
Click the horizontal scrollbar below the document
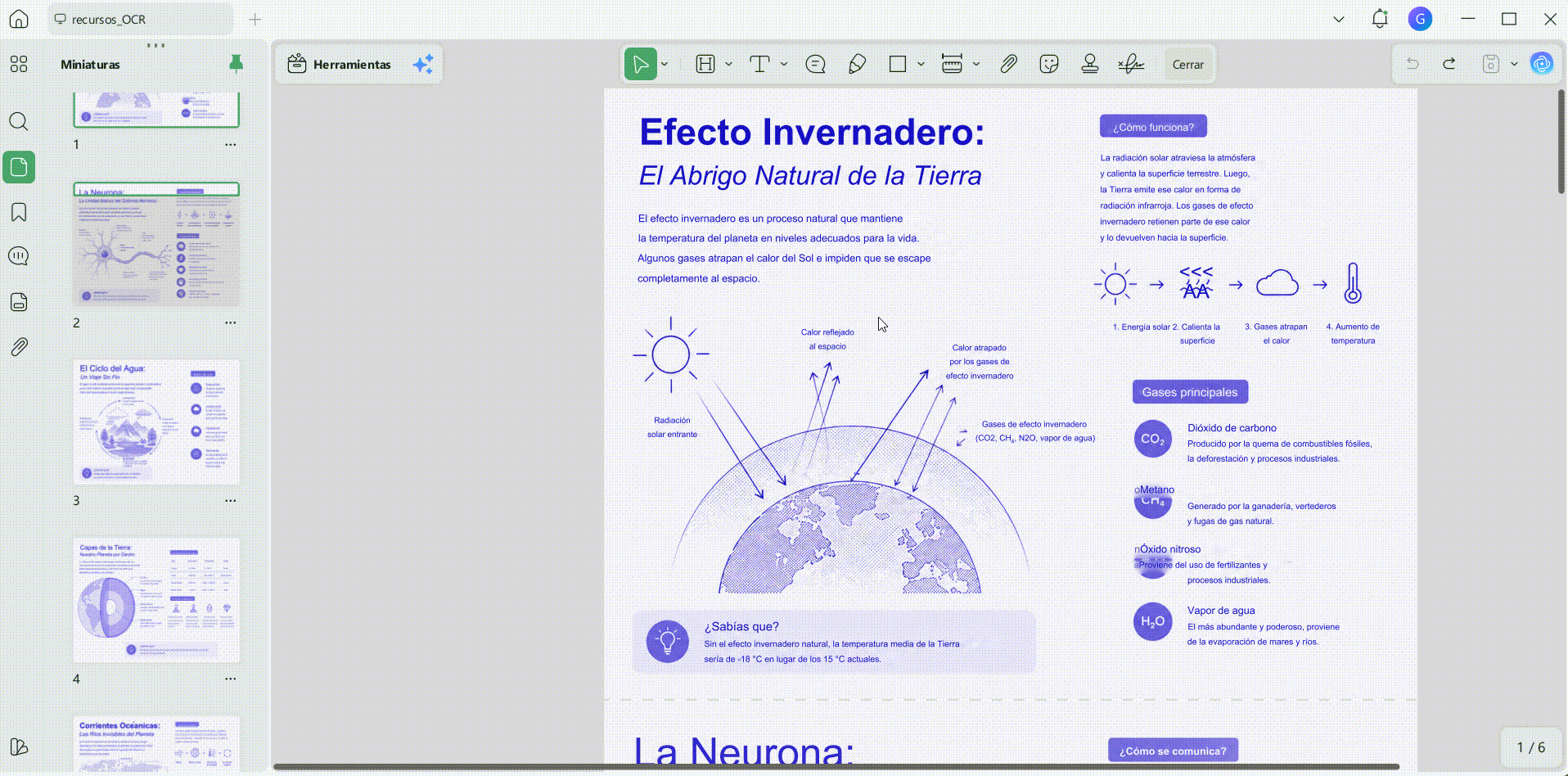[836, 767]
